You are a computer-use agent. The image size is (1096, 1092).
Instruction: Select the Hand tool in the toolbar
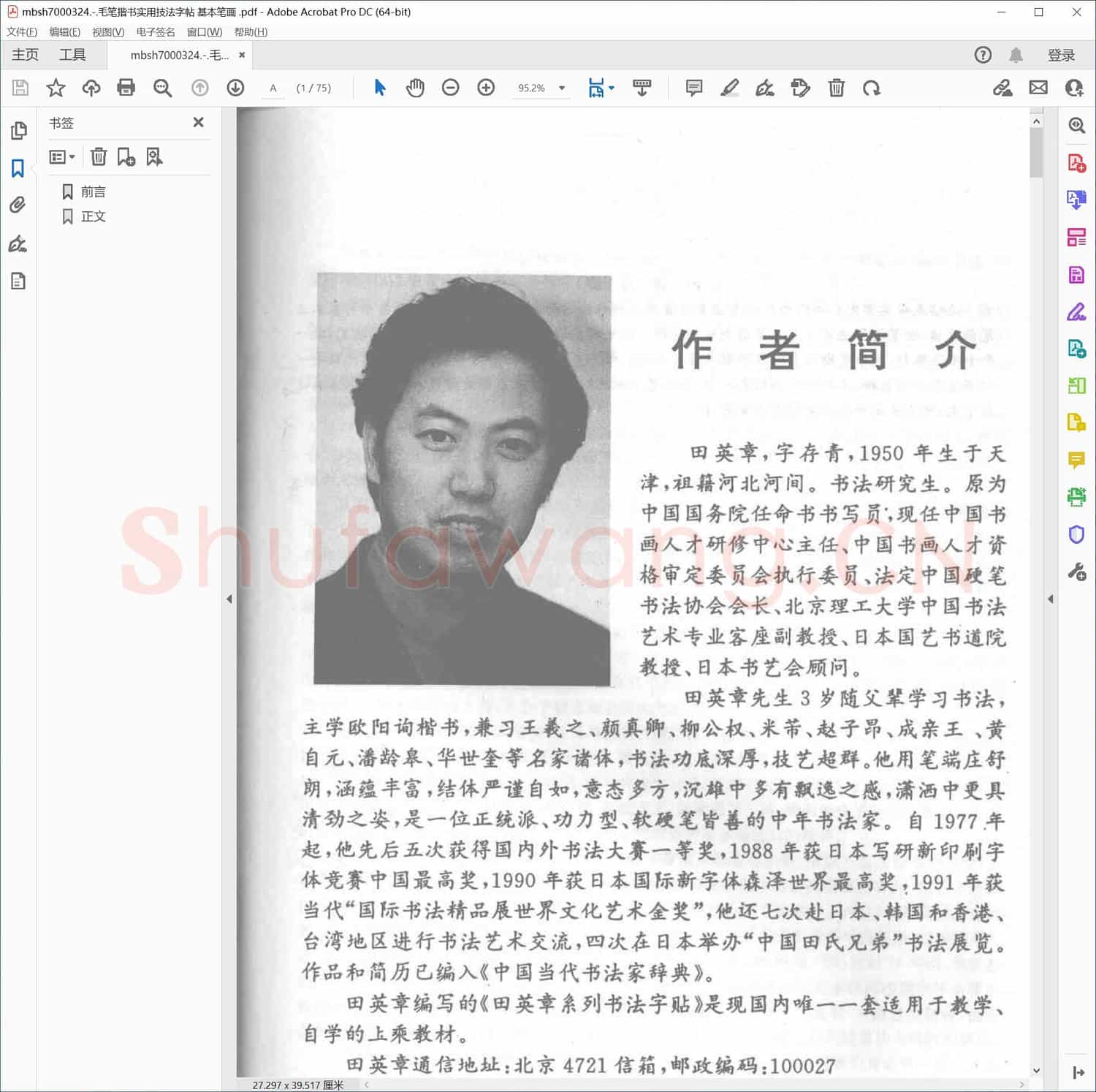tap(414, 87)
